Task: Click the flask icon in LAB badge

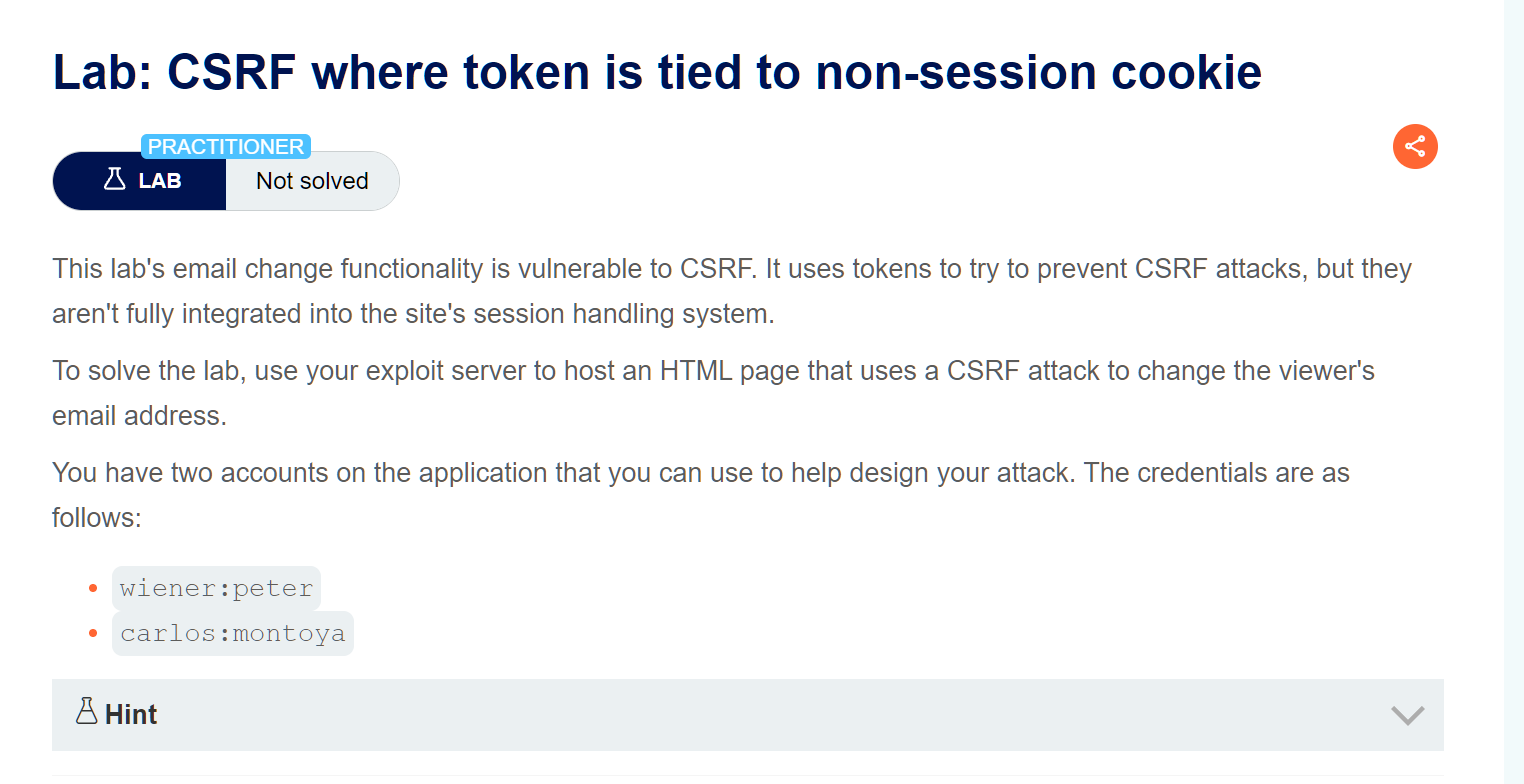Action: [x=115, y=180]
